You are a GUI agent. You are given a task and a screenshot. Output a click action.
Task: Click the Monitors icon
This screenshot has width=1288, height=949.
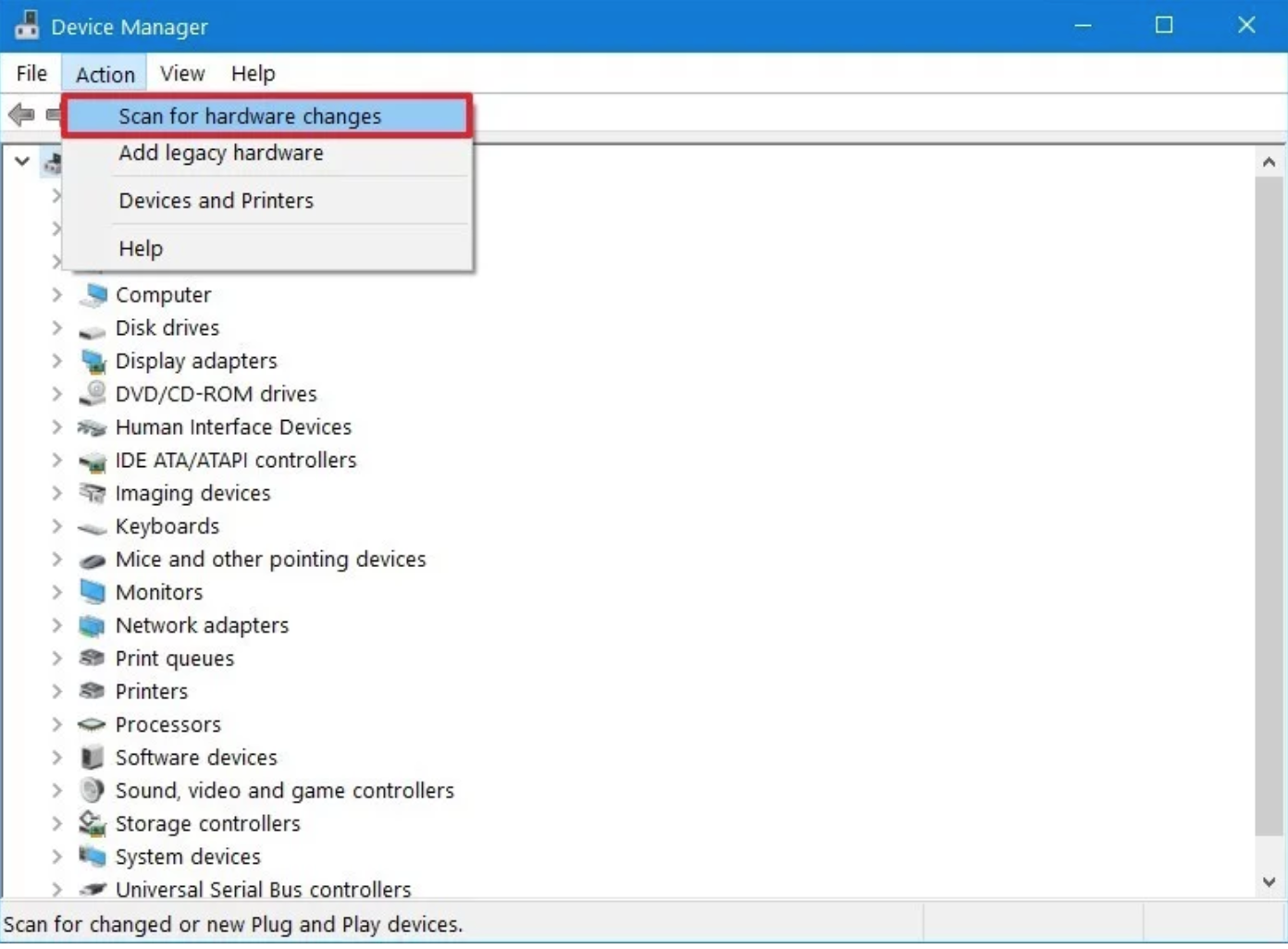pos(93,592)
